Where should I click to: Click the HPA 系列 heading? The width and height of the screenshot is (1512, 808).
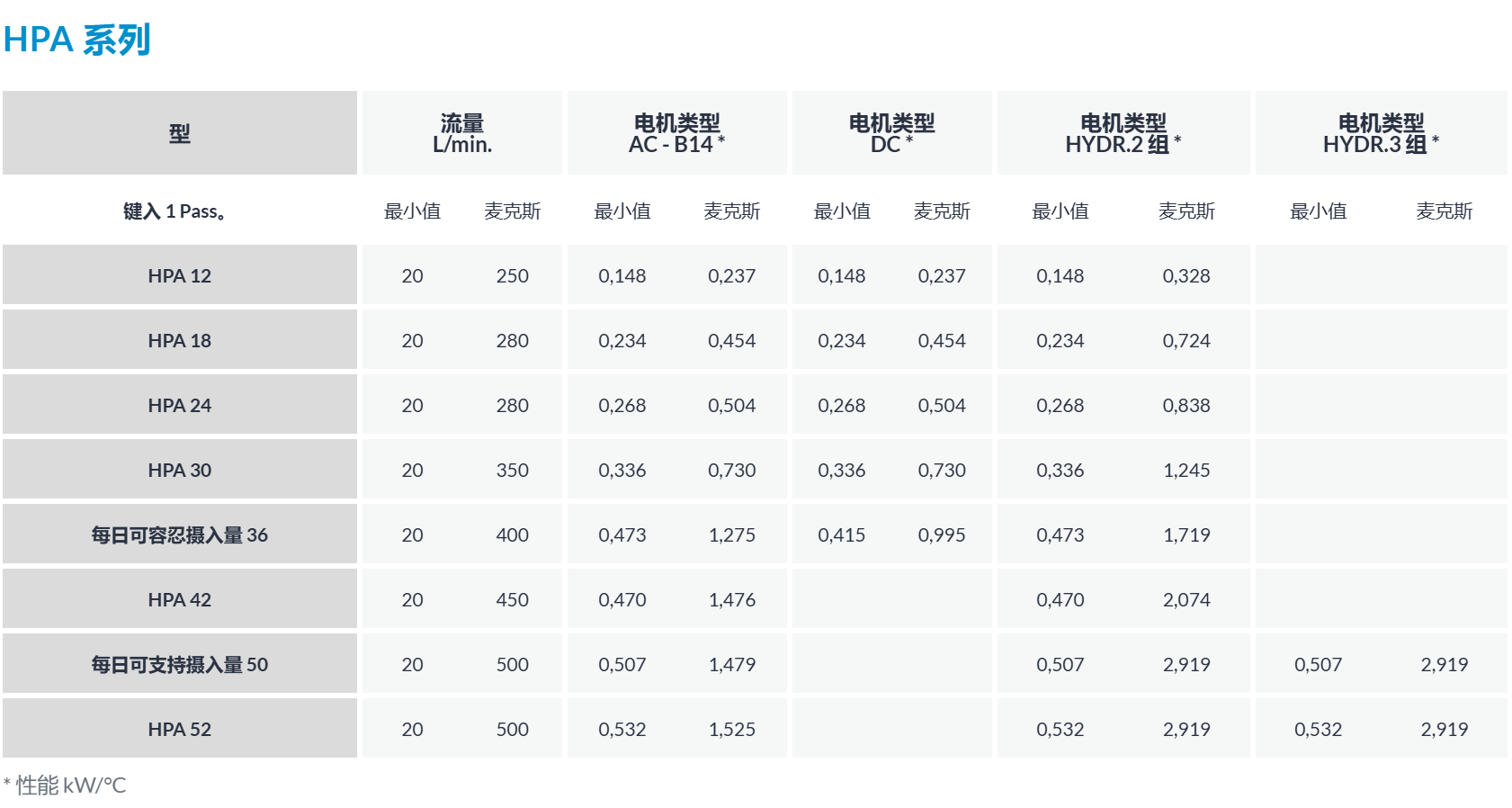tap(76, 40)
